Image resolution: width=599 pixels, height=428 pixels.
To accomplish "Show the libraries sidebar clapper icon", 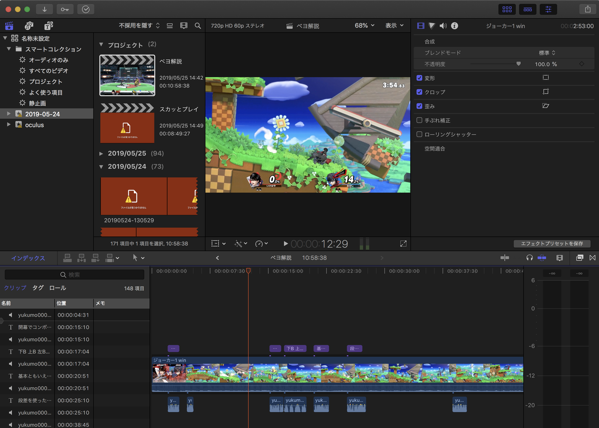I will (x=9, y=26).
